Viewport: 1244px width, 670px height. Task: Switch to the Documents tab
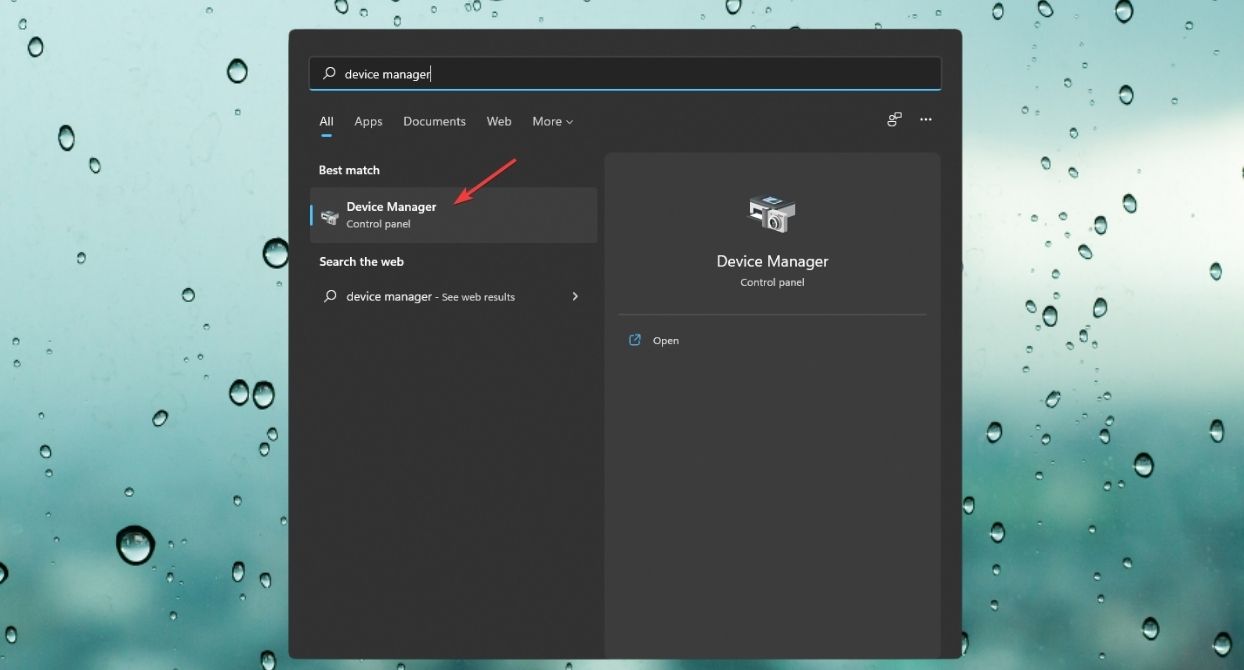pos(434,121)
